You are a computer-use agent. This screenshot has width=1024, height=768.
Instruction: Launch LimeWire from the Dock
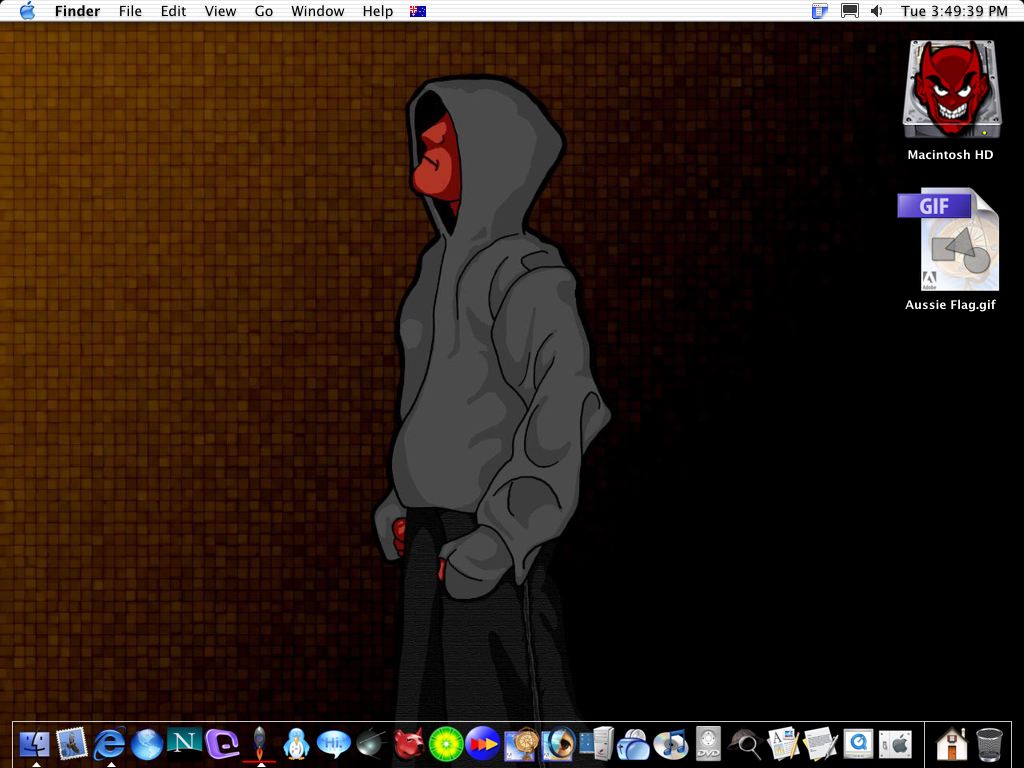click(446, 744)
